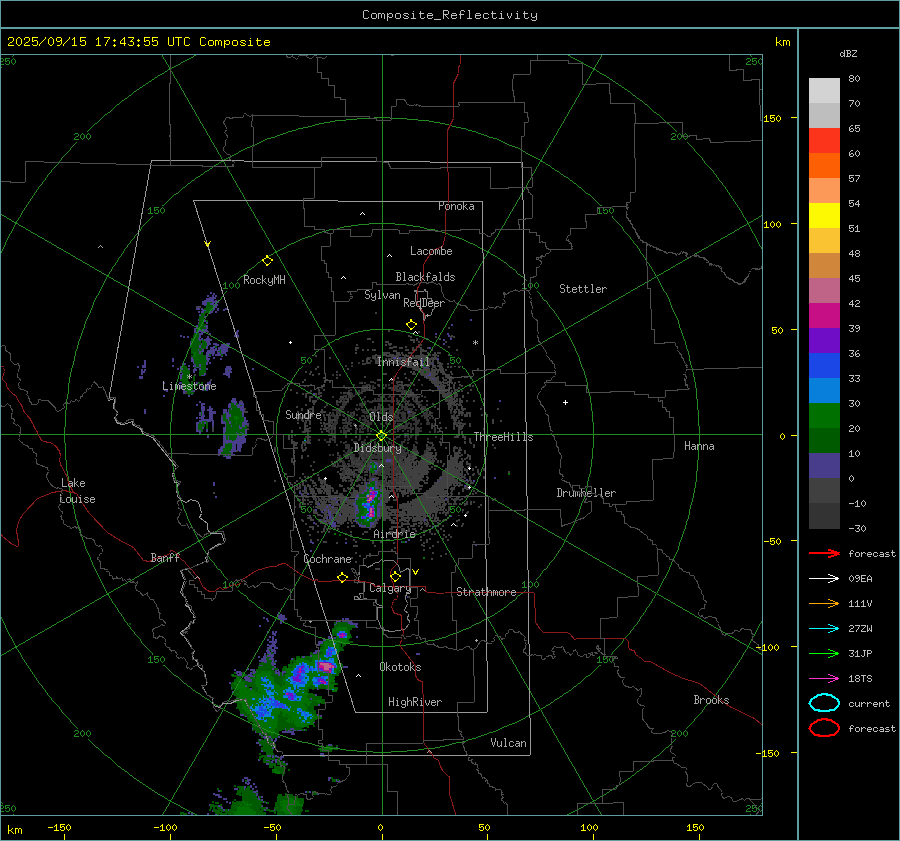Image resolution: width=900 pixels, height=841 pixels.
Task: Click the Cochrane city label
Action: pos(327,559)
